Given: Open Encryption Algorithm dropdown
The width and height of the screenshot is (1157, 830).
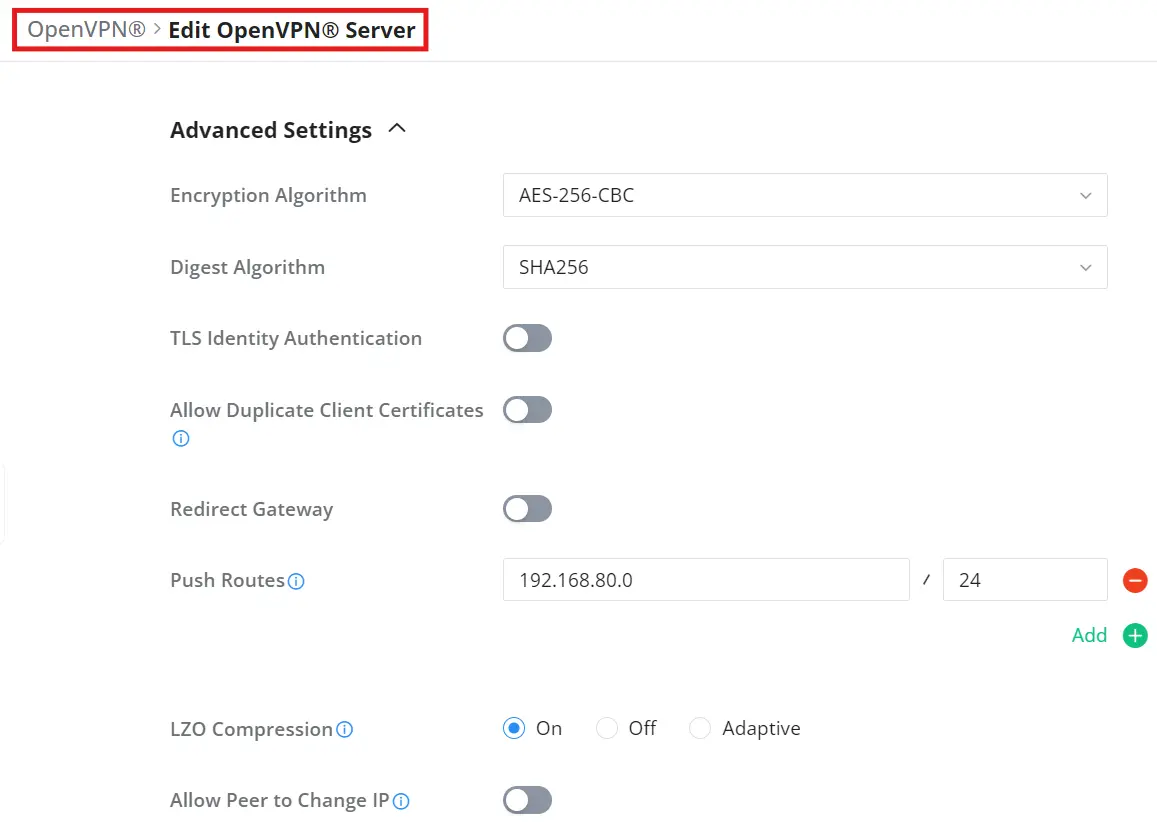Looking at the screenshot, I should point(805,196).
